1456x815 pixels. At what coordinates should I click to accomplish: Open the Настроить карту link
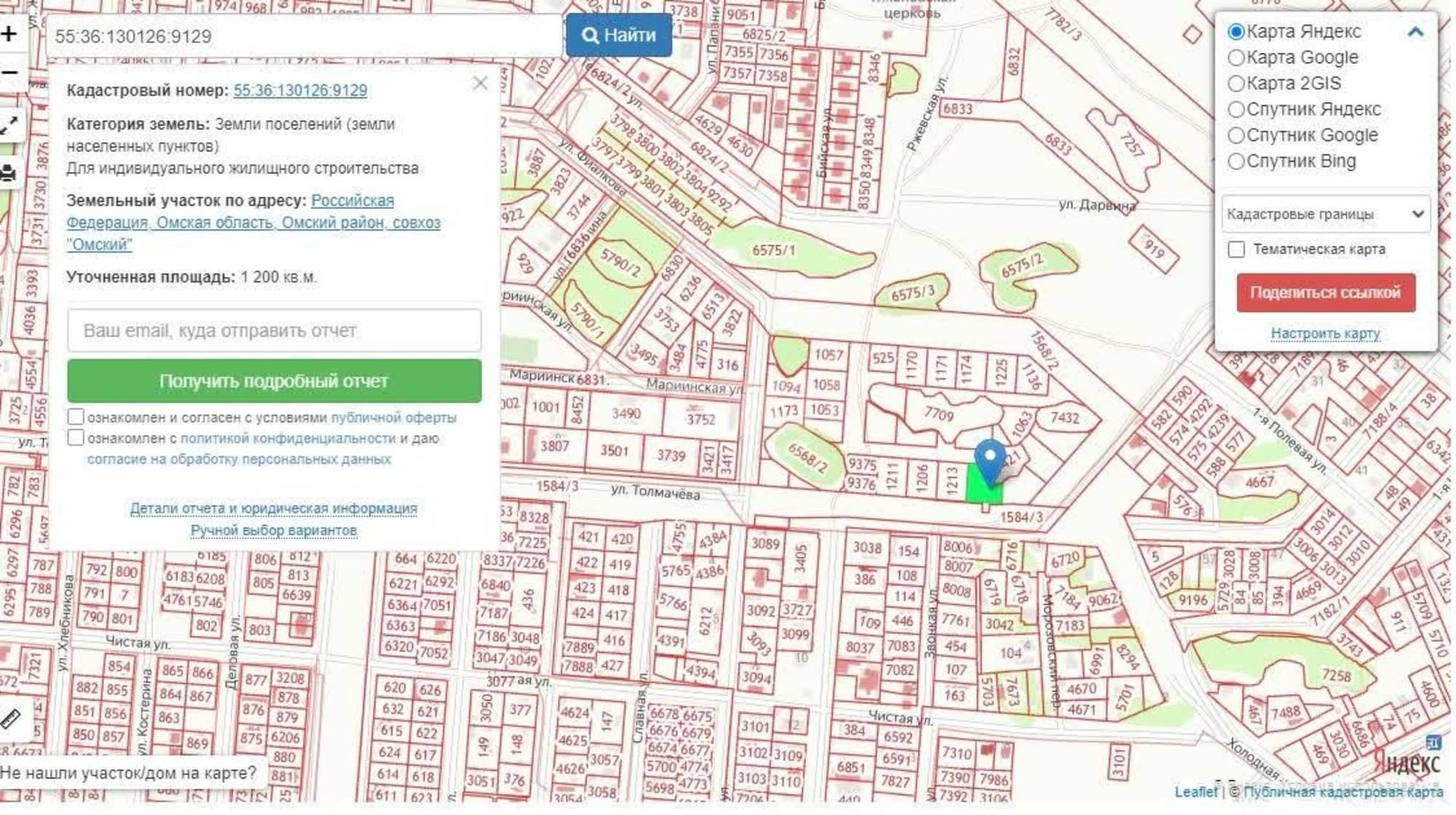tap(1325, 334)
